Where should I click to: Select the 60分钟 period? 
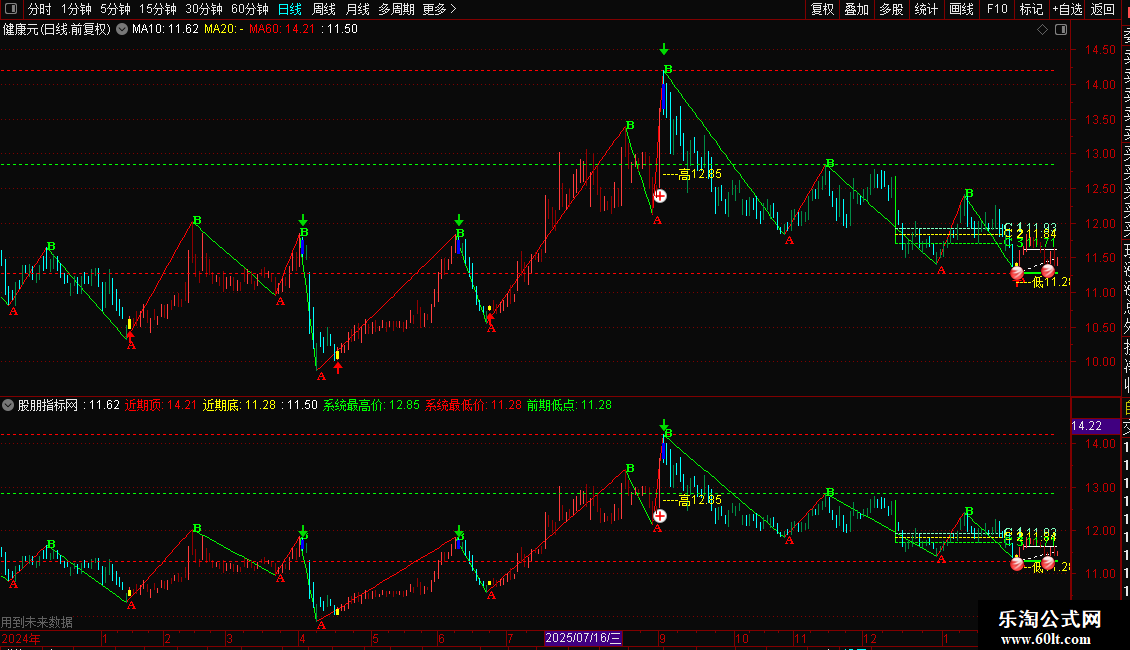250,9
